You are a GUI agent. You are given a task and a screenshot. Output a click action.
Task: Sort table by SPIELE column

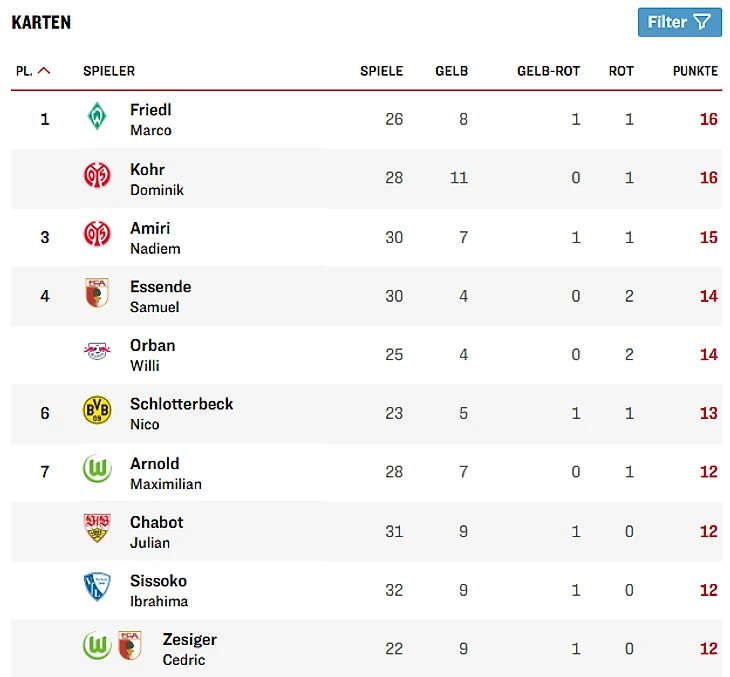tap(381, 71)
